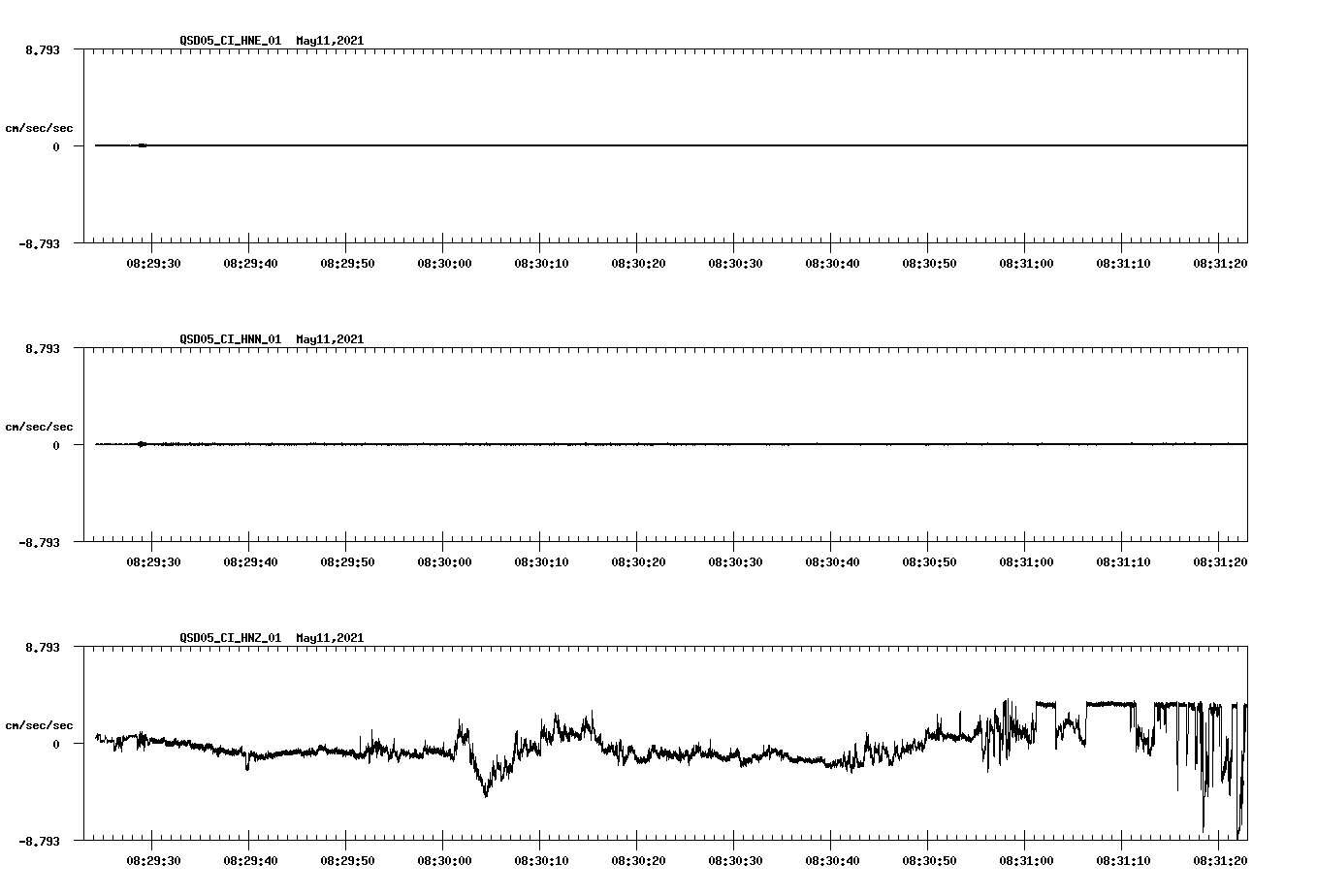
Task: Click the cm/sec/sec unit label on HNZ plot
Action: coord(40,723)
